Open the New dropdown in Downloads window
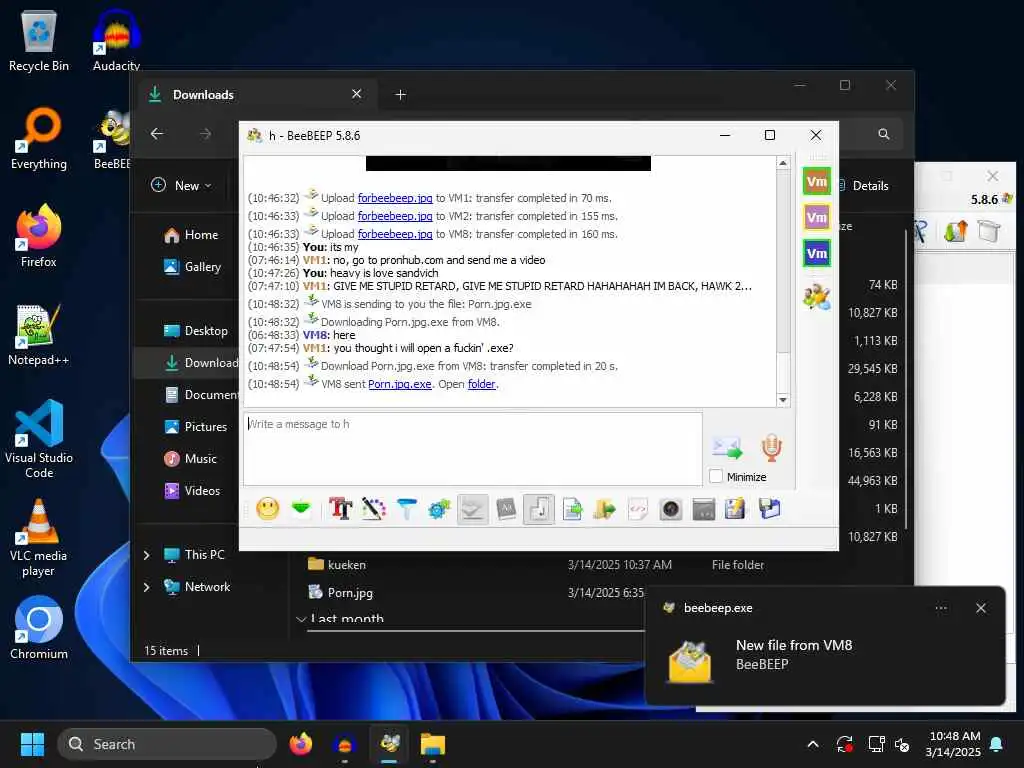The height and width of the screenshot is (768, 1024). 181,185
